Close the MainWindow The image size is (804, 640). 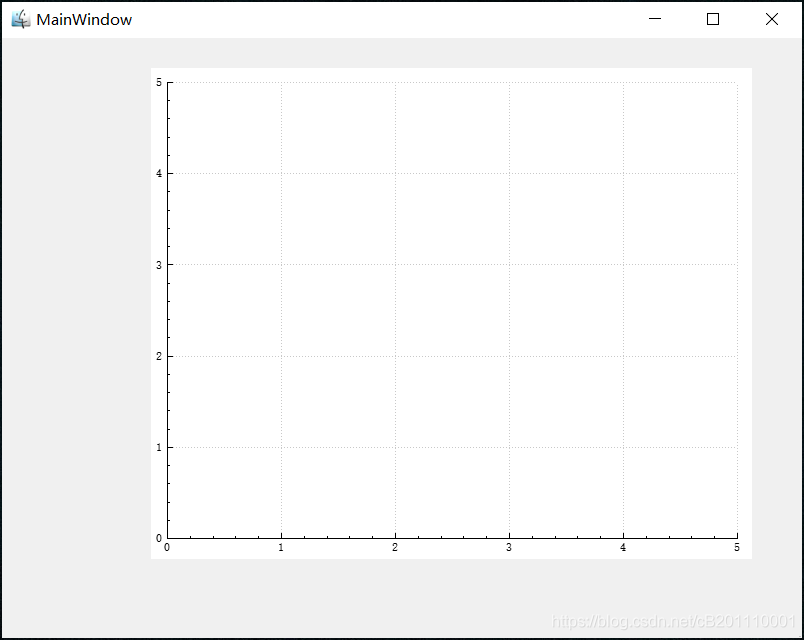(x=772, y=19)
